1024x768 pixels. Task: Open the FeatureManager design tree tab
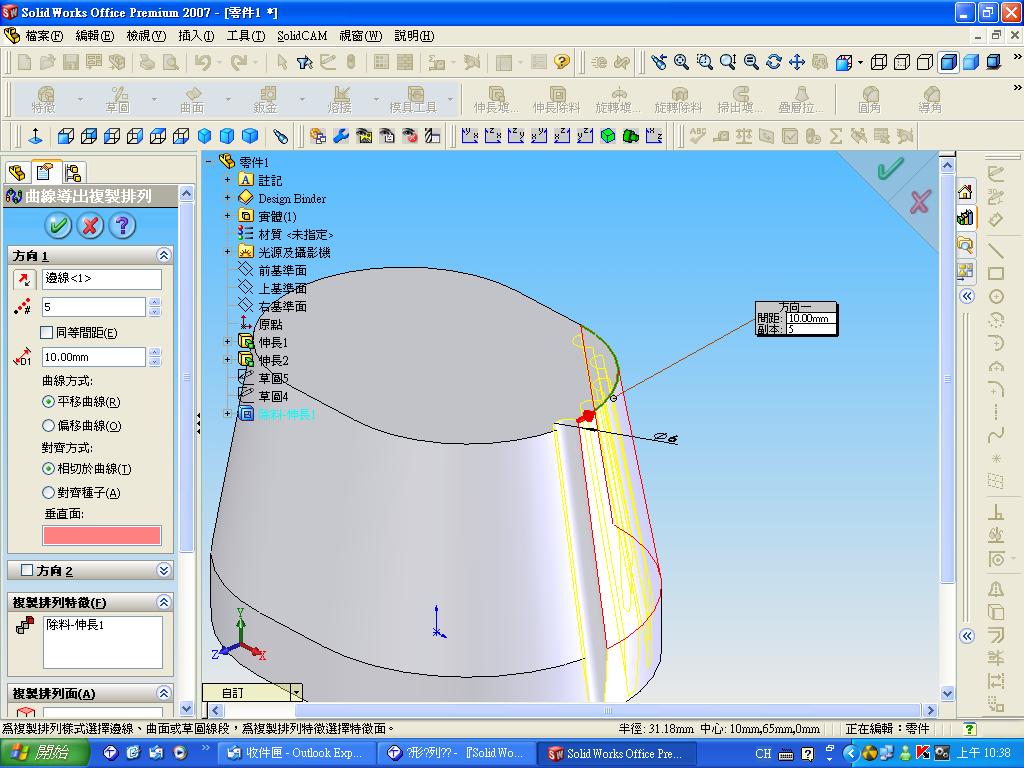(18, 173)
